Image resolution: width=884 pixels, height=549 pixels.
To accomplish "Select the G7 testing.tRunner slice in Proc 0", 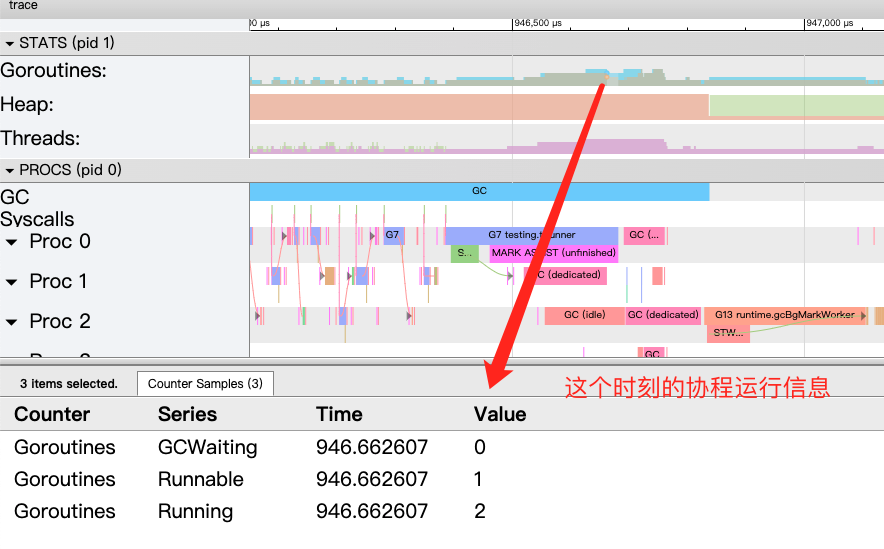I will click(532, 235).
